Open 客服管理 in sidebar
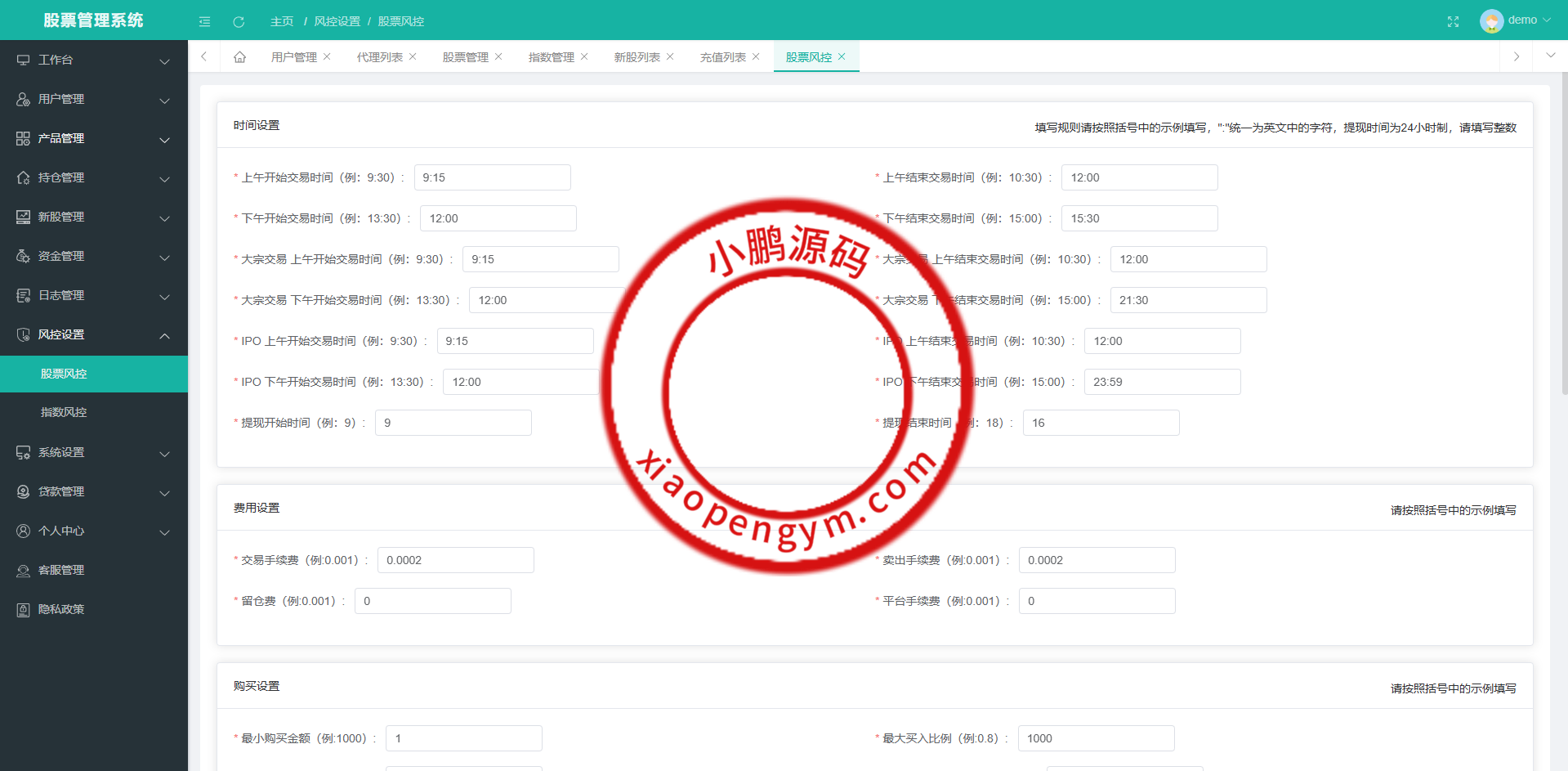Image resolution: width=1568 pixels, height=771 pixels. point(61,569)
